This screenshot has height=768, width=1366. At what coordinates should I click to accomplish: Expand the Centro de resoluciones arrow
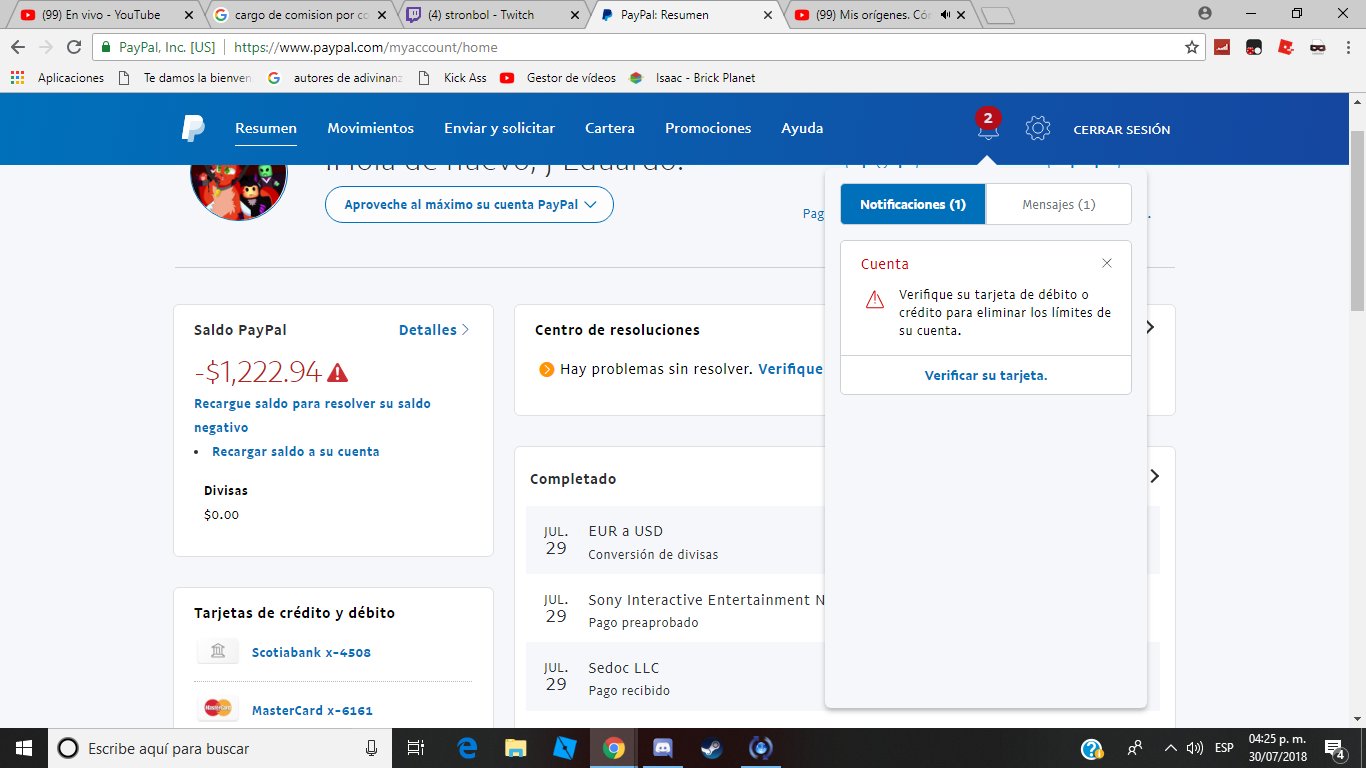point(1150,327)
